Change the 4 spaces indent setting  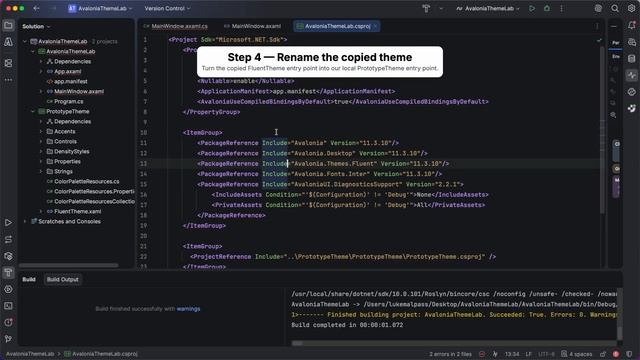click(x=576, y=354)
